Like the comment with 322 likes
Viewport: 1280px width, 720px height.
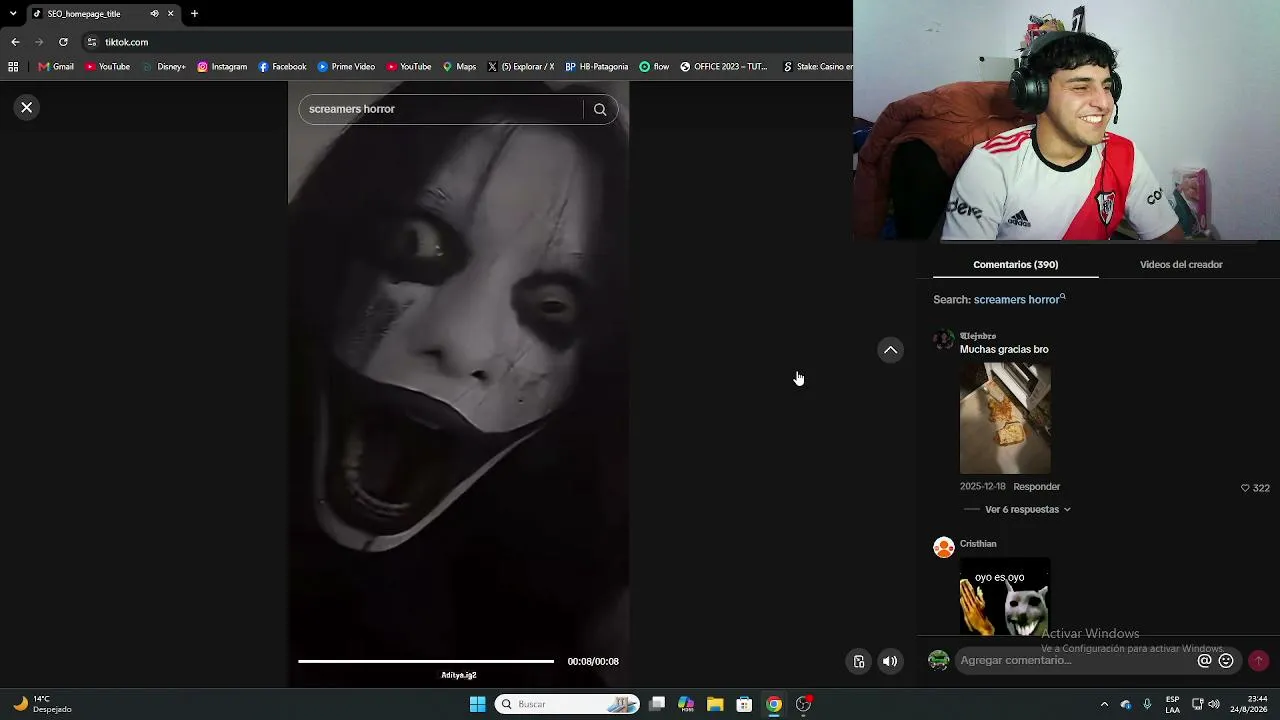[1245, 488]
